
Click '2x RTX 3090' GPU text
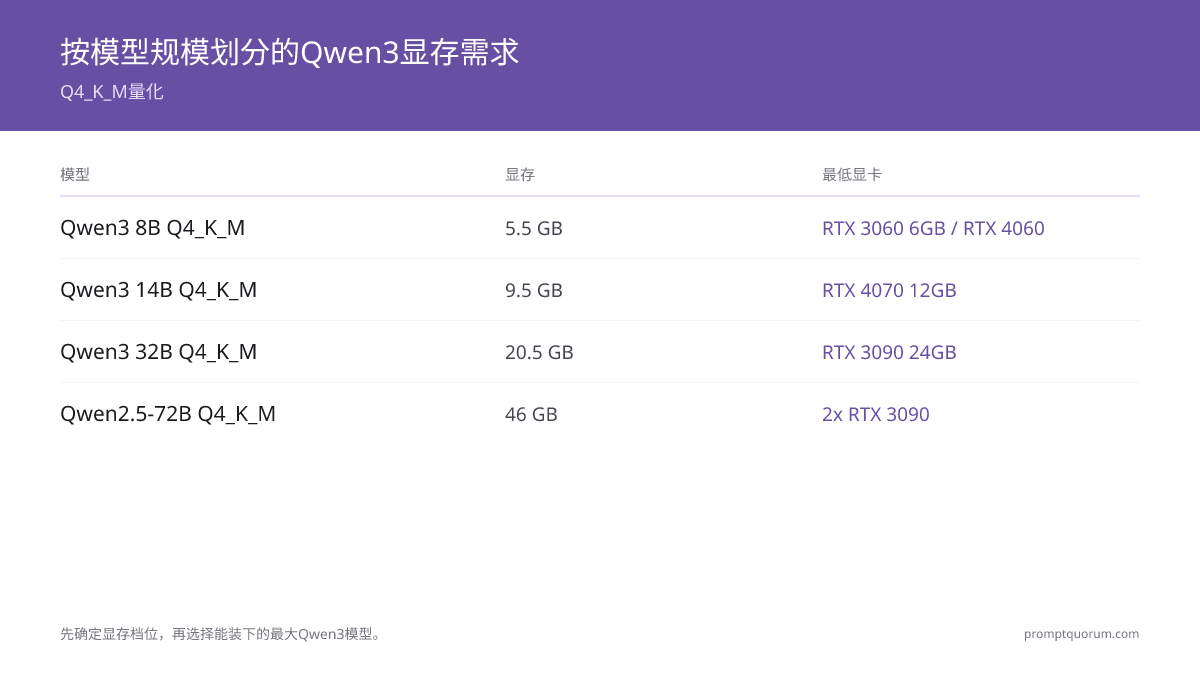876,414
